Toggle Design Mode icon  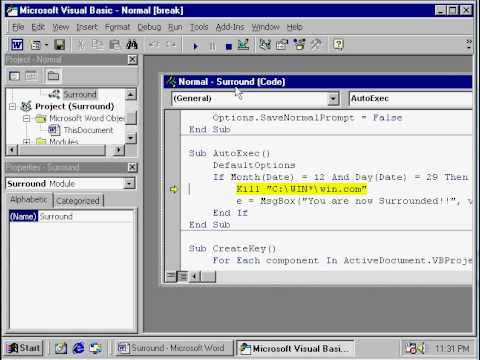point(243,45)
